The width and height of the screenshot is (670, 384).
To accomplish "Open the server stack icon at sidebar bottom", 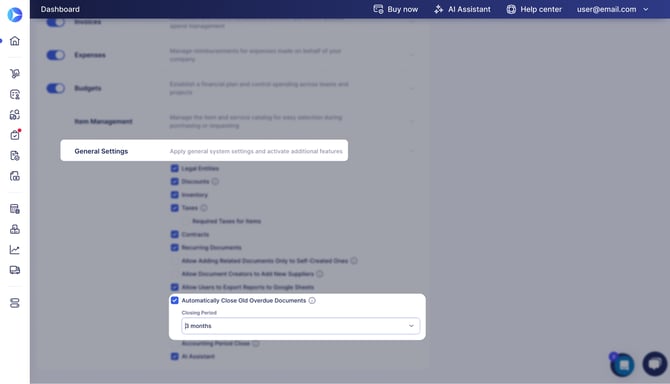I will (15, 303).
